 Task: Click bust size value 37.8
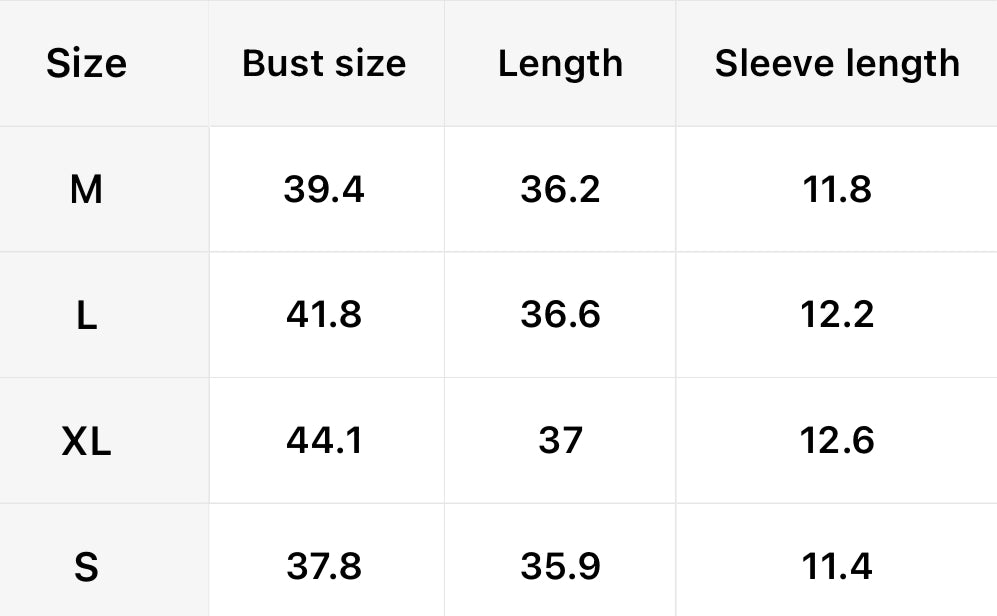(x=324, y=567)
